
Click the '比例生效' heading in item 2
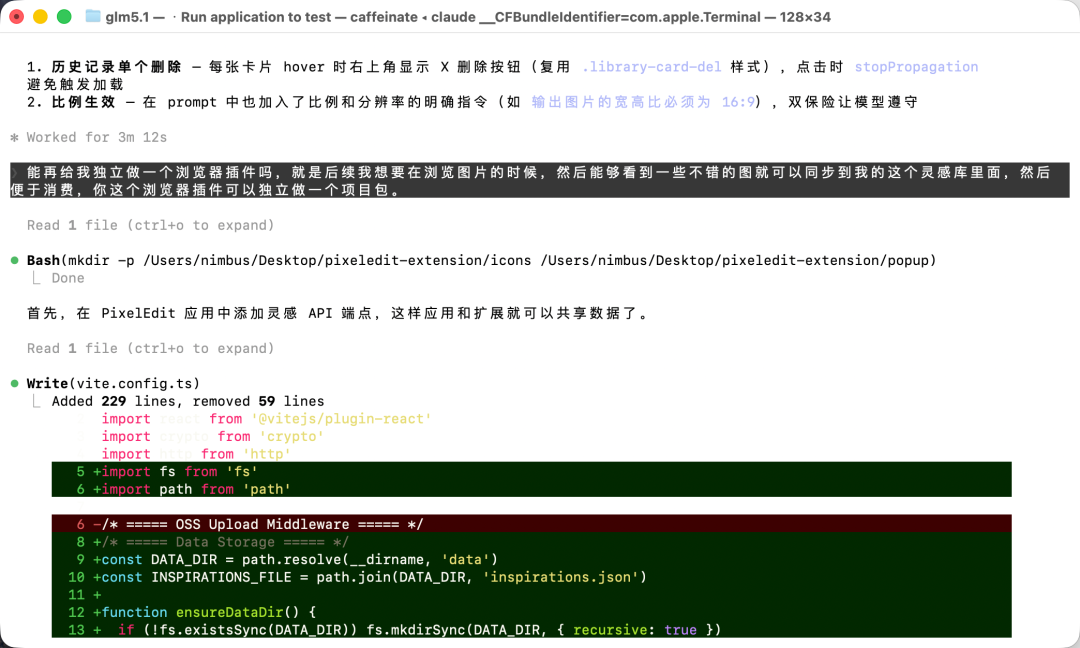[x=83, y=102]
